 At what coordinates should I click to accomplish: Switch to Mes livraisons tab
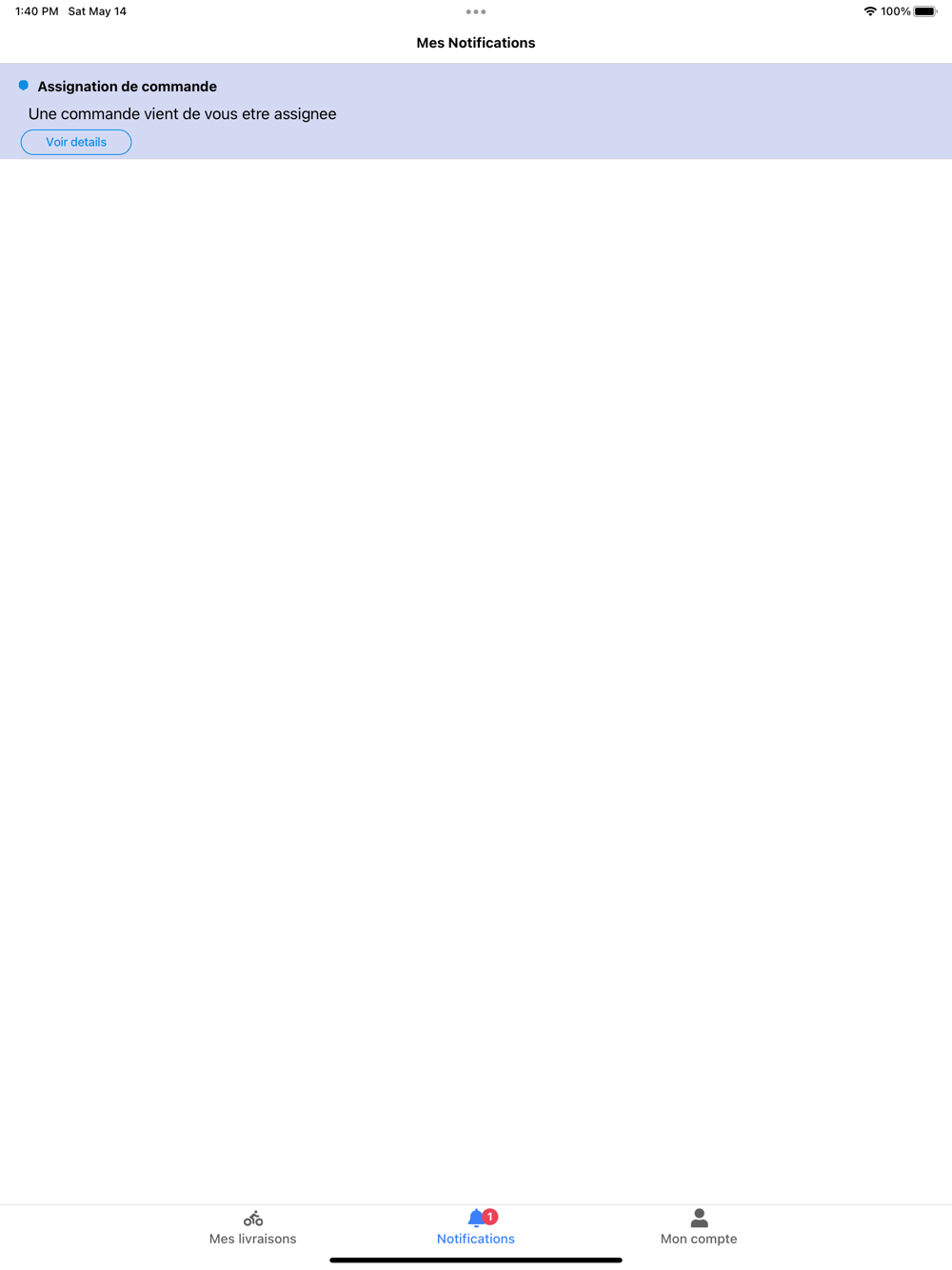tap(253, 1228)
